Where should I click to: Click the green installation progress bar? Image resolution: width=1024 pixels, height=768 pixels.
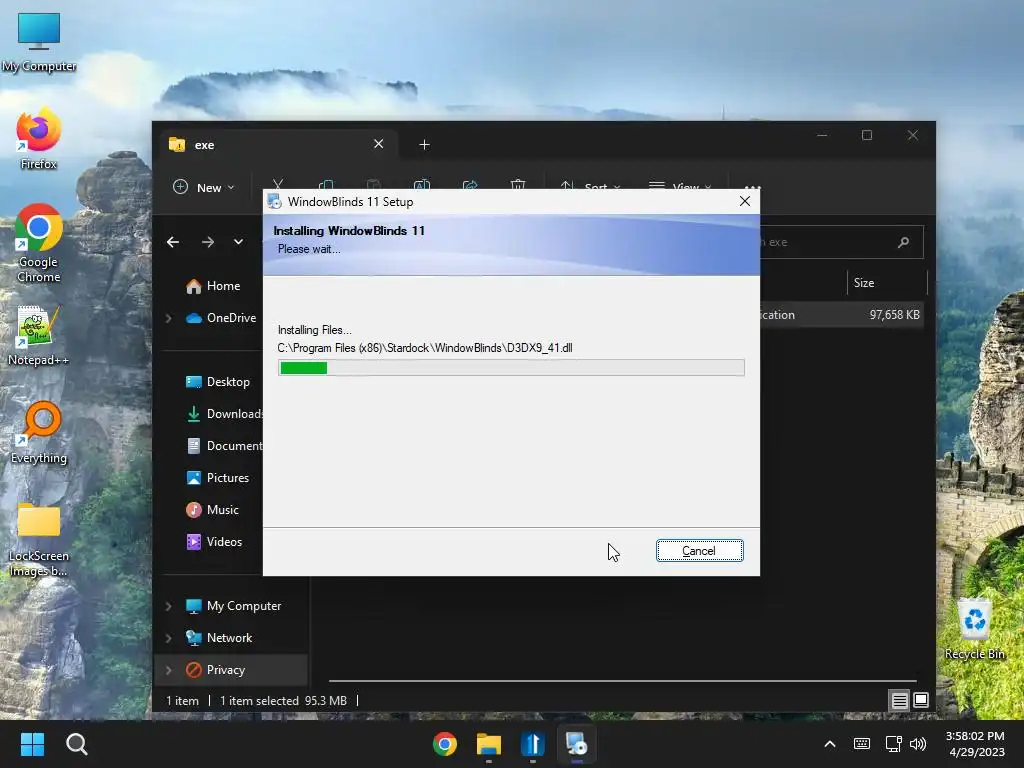point(511,368)
